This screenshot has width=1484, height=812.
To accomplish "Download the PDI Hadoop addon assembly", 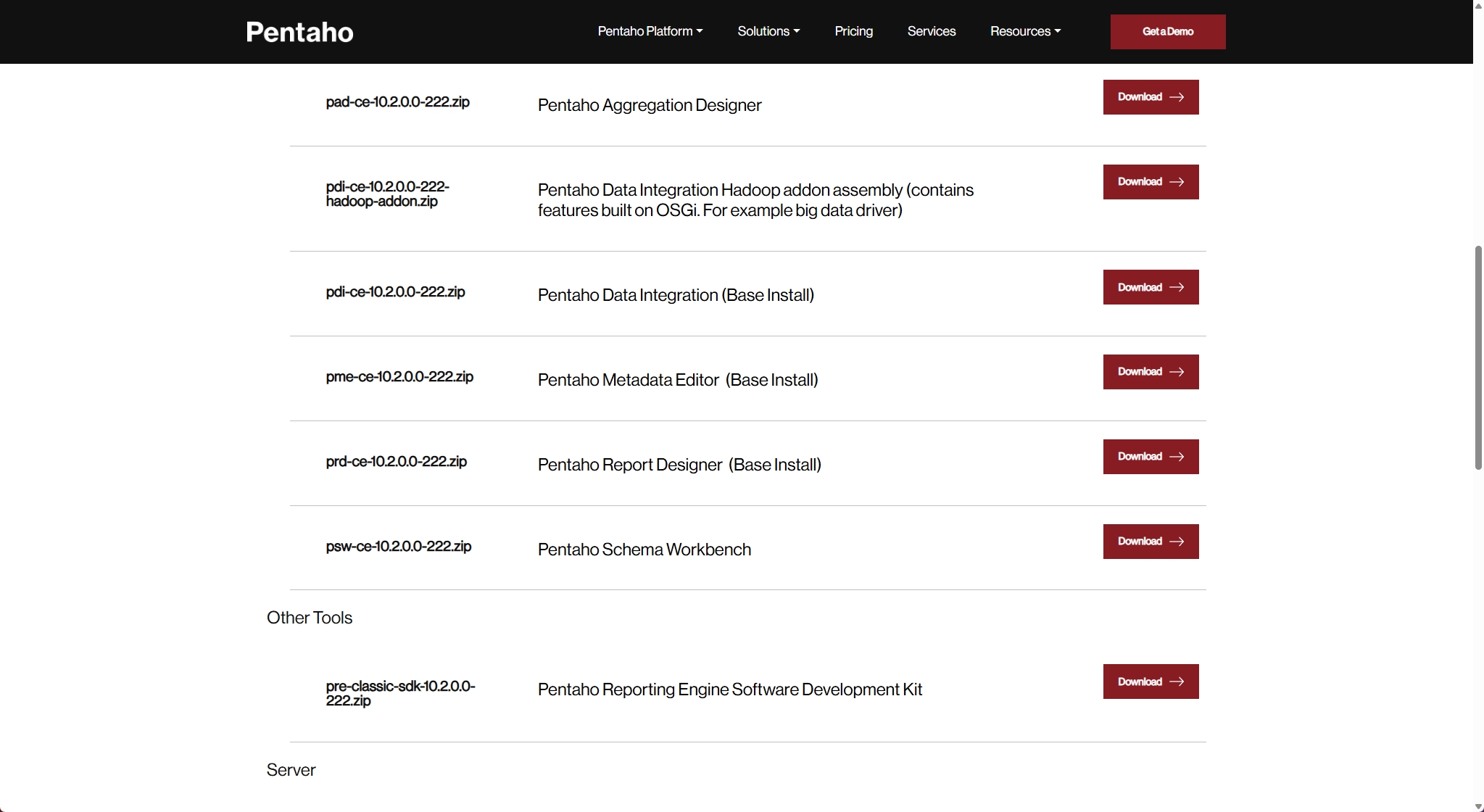I will (1151, 182).
